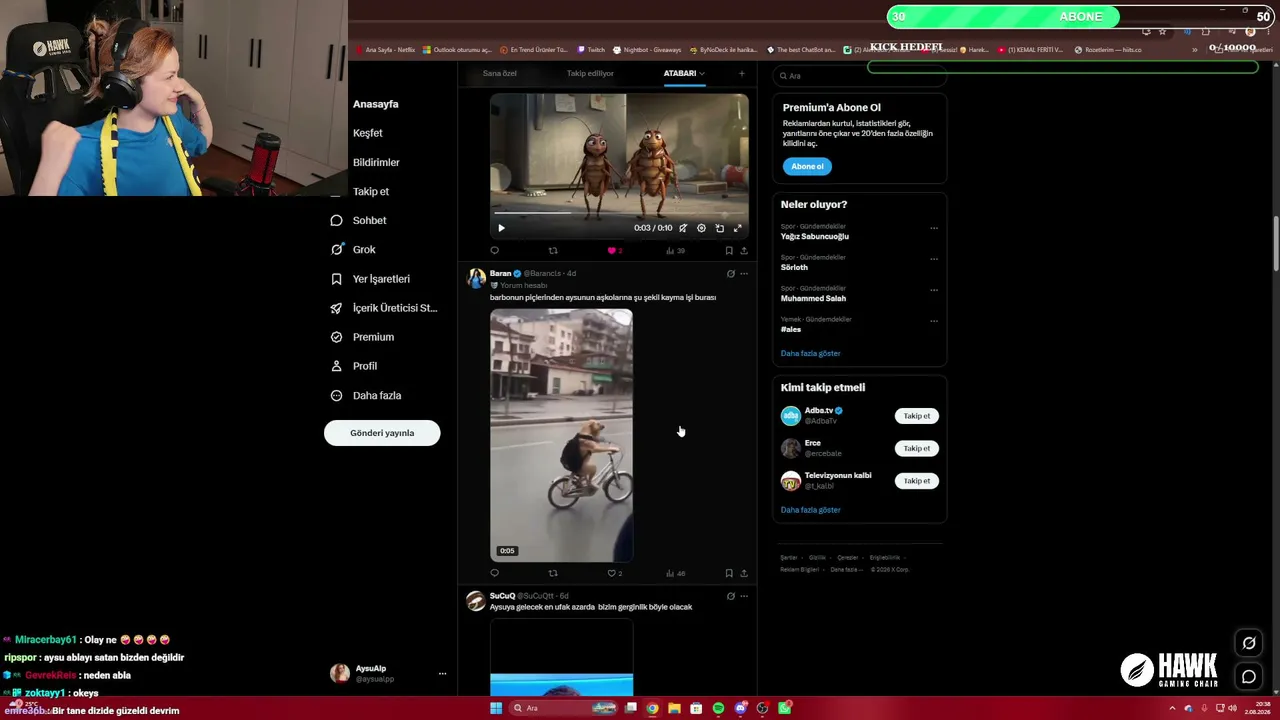Open Yer İşaretleri bookmarks icon

click(x=336, y=279)
